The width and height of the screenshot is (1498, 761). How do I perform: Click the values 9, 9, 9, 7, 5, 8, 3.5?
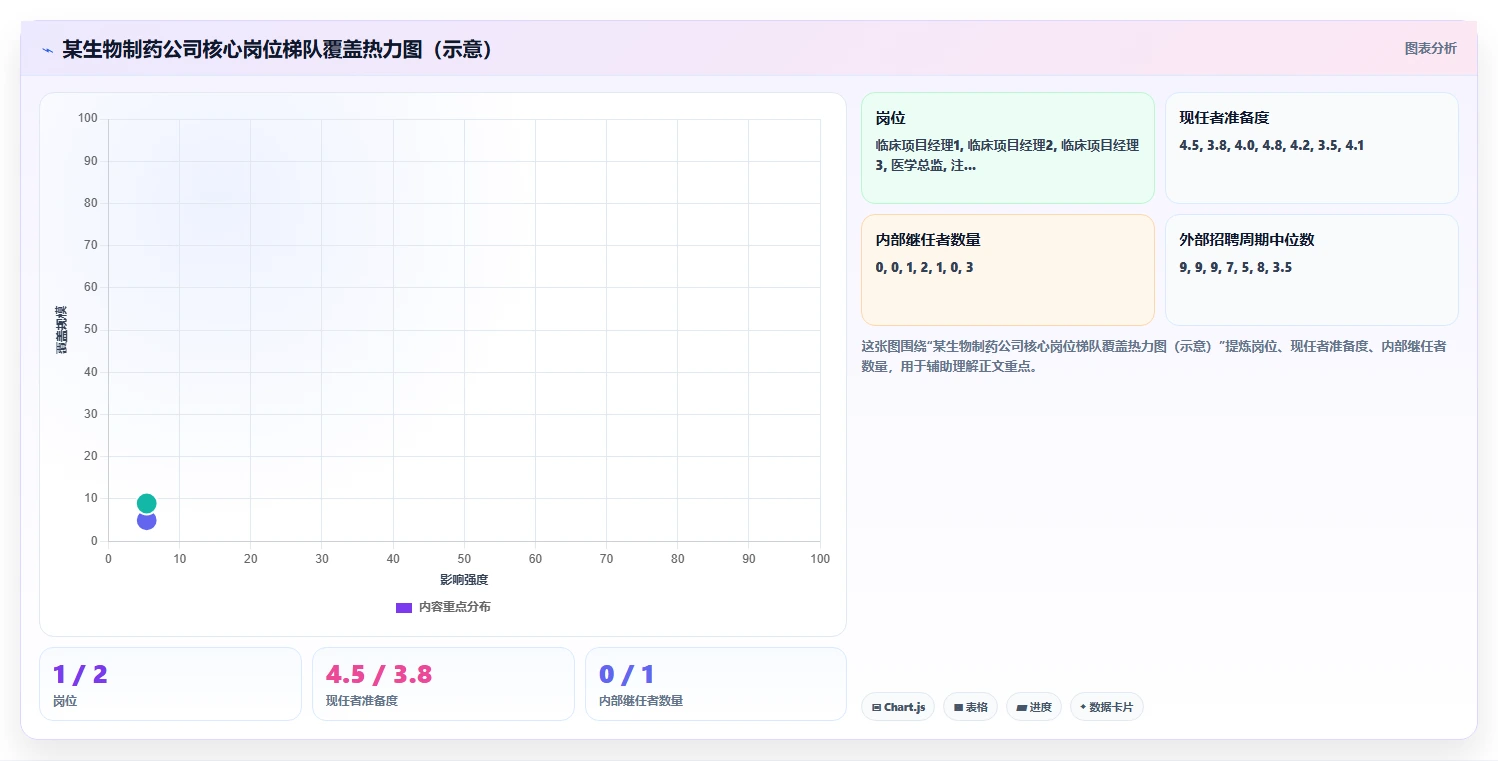pyautogui.click(x=1235, y=267)
